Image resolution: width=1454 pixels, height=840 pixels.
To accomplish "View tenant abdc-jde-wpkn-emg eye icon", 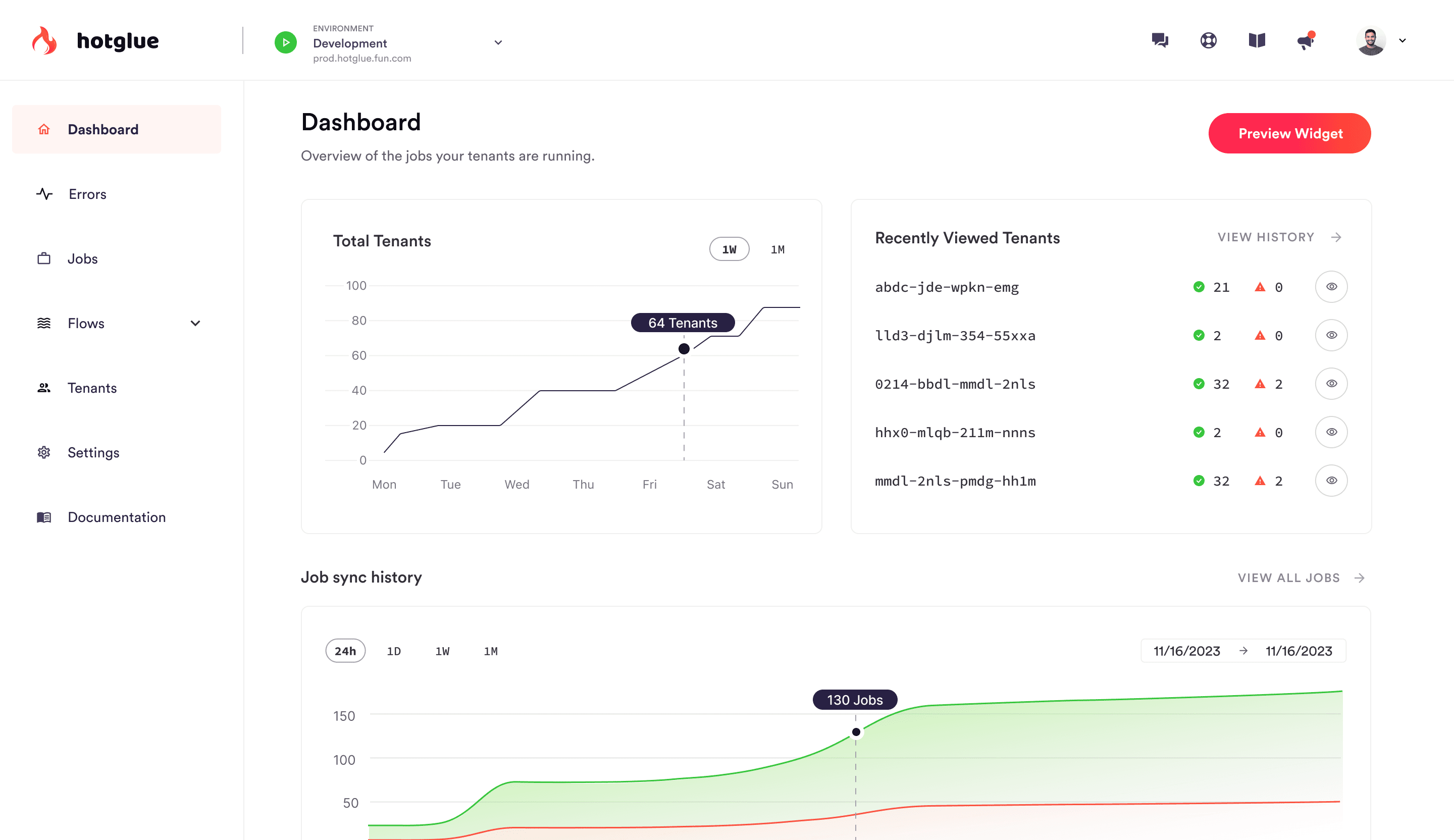I will (x=1331, y=287).
